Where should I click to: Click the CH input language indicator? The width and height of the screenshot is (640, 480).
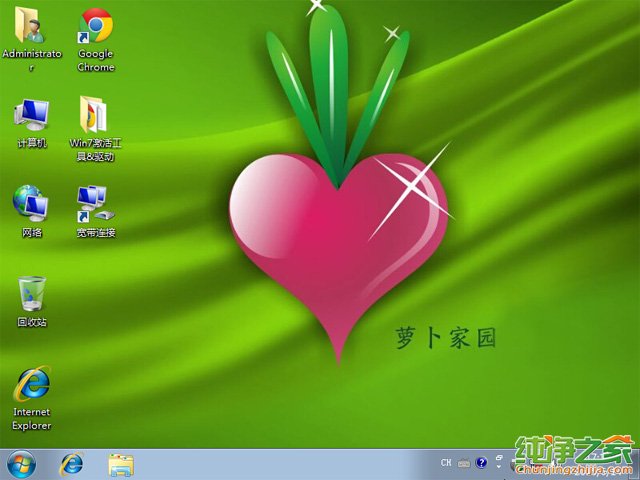[447, 463]
